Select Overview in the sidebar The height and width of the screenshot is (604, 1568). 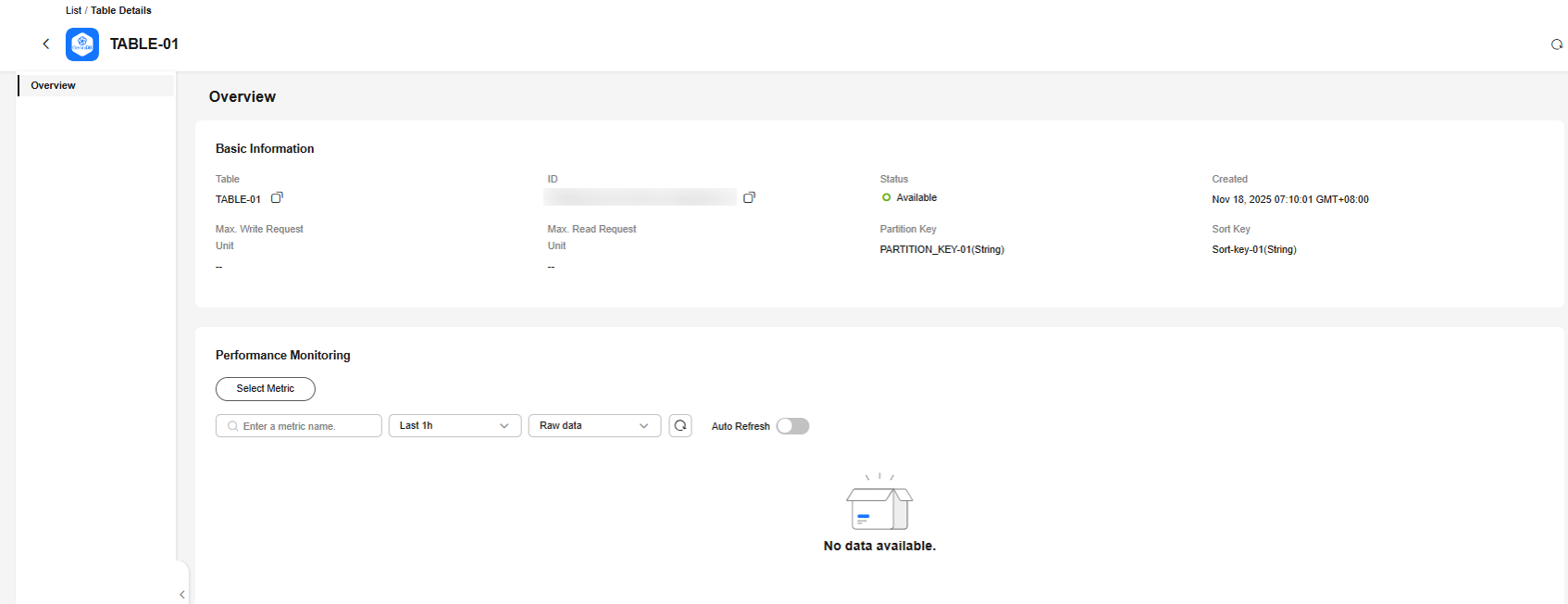click(x=54, y=85)
